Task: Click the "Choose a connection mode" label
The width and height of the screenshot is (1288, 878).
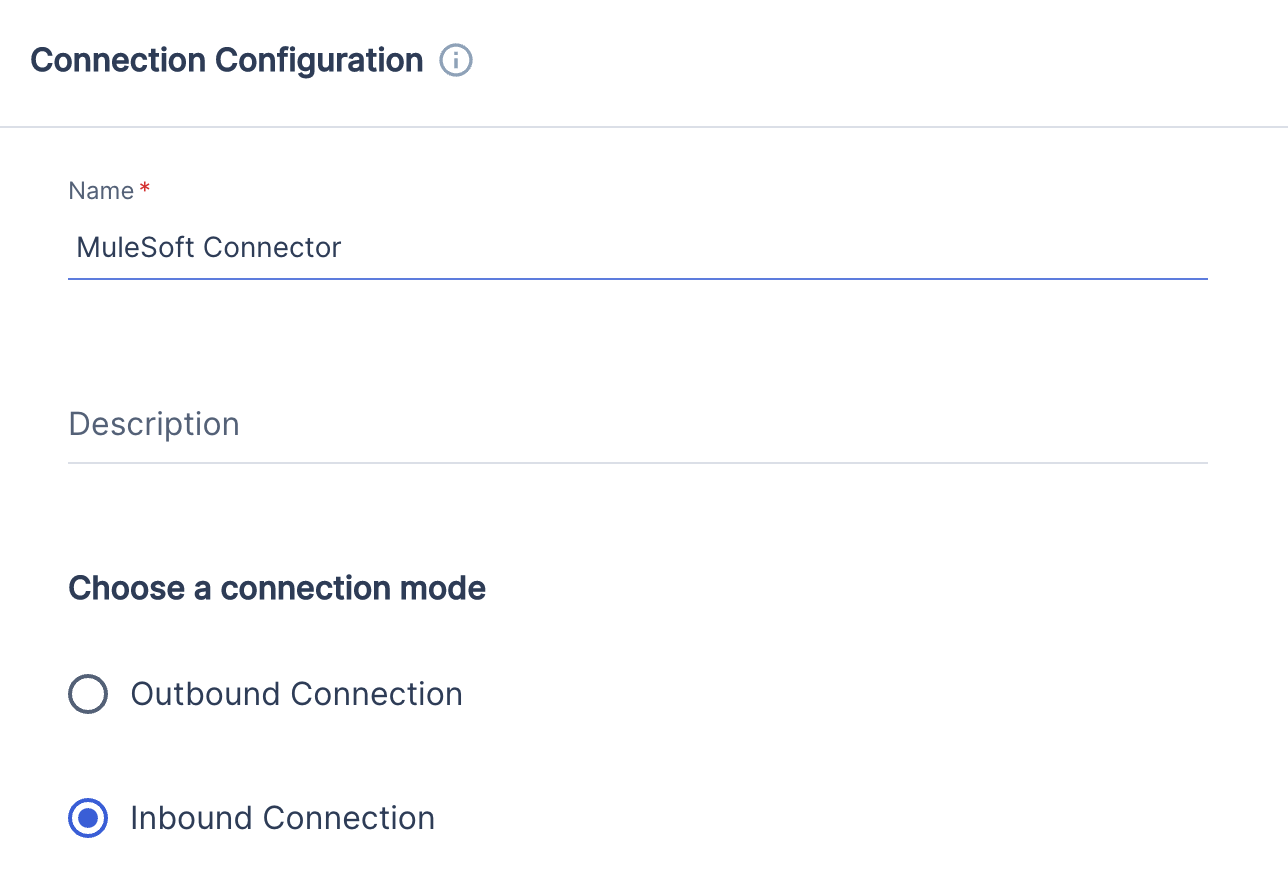Action: pos(276,588)
